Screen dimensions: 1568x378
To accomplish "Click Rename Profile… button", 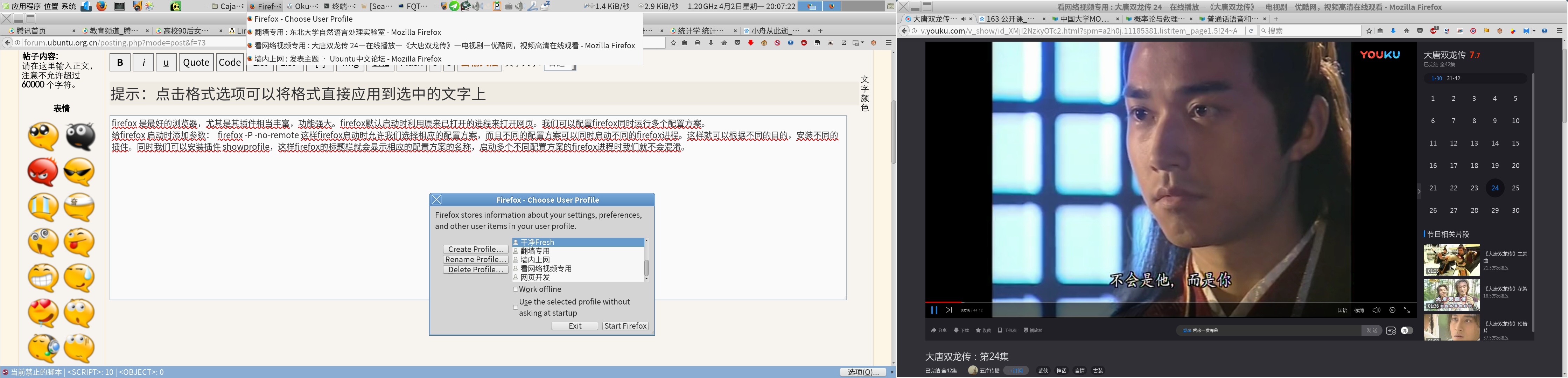I will tap(475, 259).
